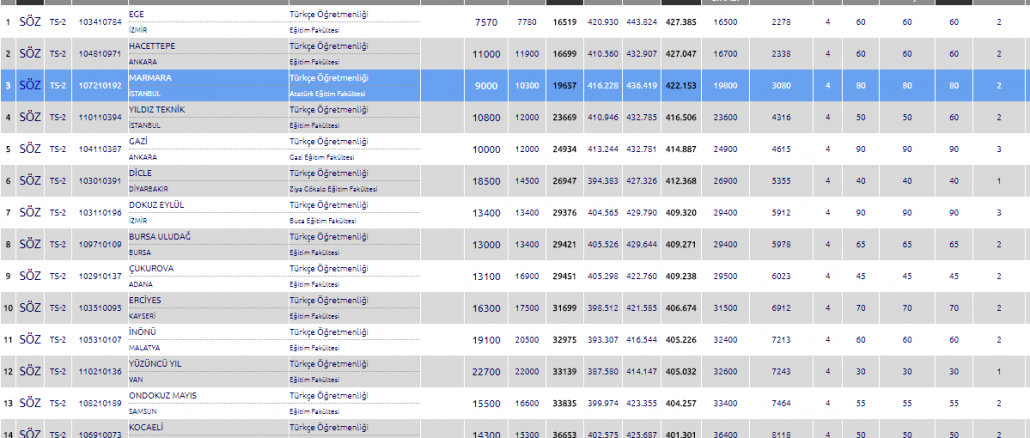Open the İNÖNÜ university link
1030x438 pixels.
[143, 332]
